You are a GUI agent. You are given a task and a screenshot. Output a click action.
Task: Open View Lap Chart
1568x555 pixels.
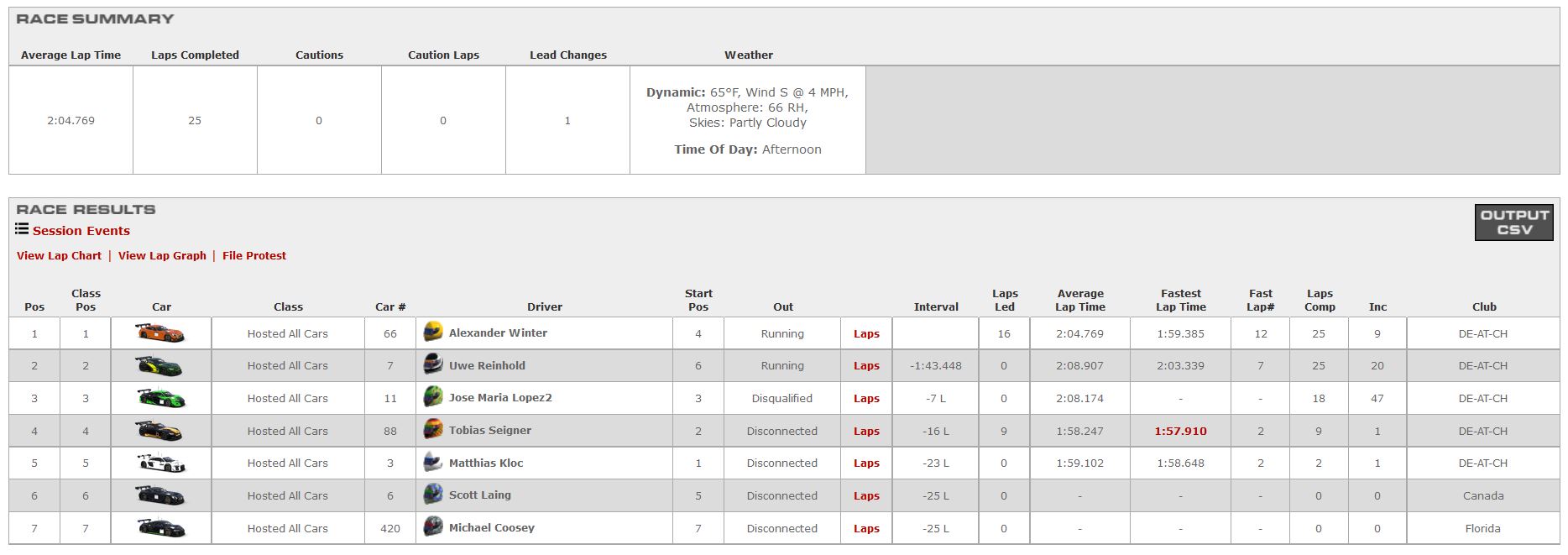tap(59, 256)
